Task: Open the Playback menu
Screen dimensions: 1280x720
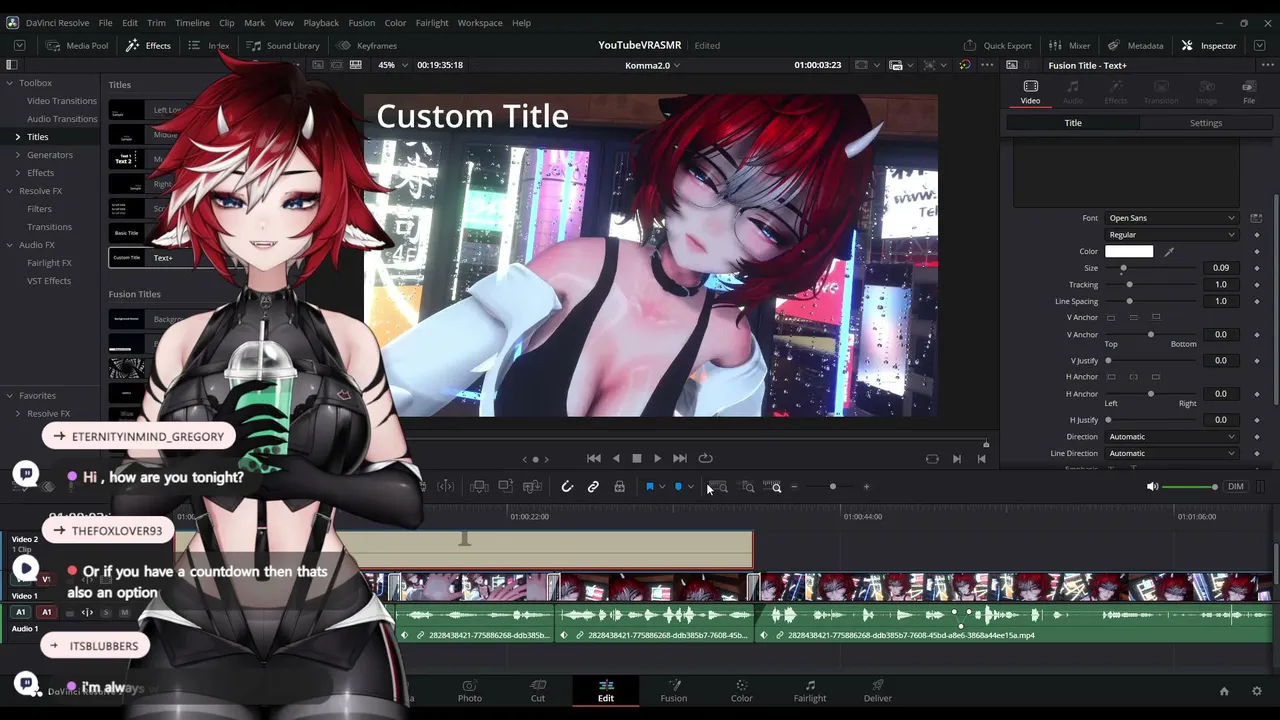Action: (x=321, y=23)
